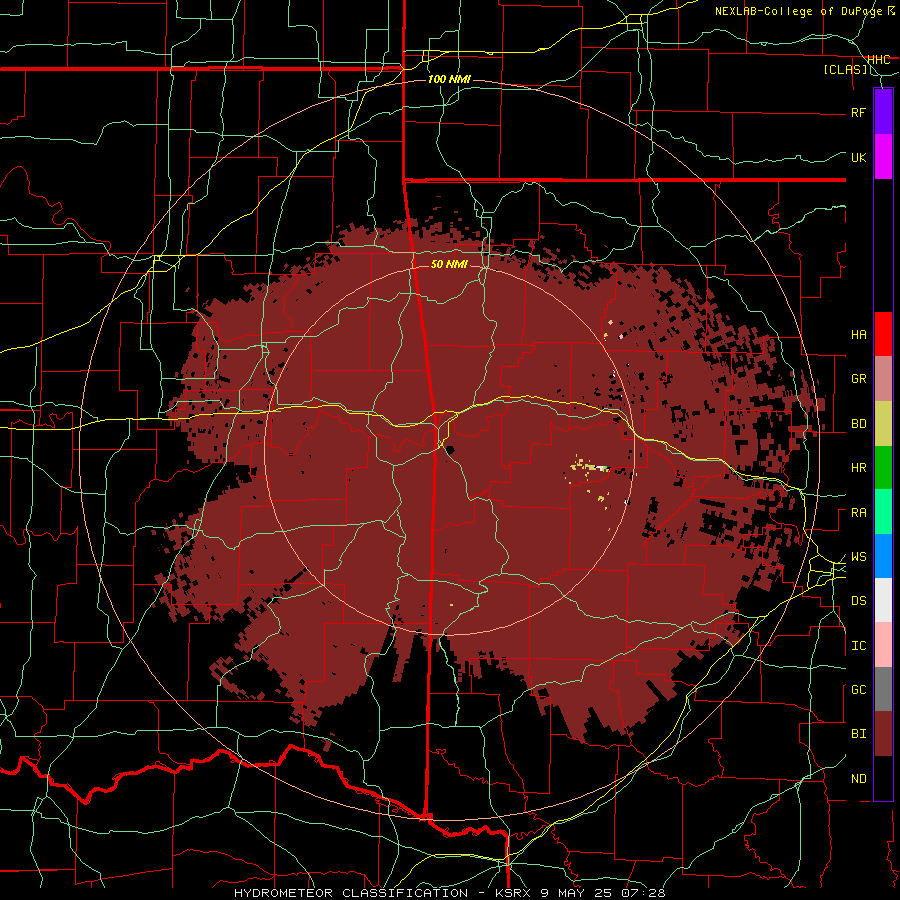The height and width of the screenshot is (900, 900).
Task: Click the IC legend label
Action: point(859,646)
